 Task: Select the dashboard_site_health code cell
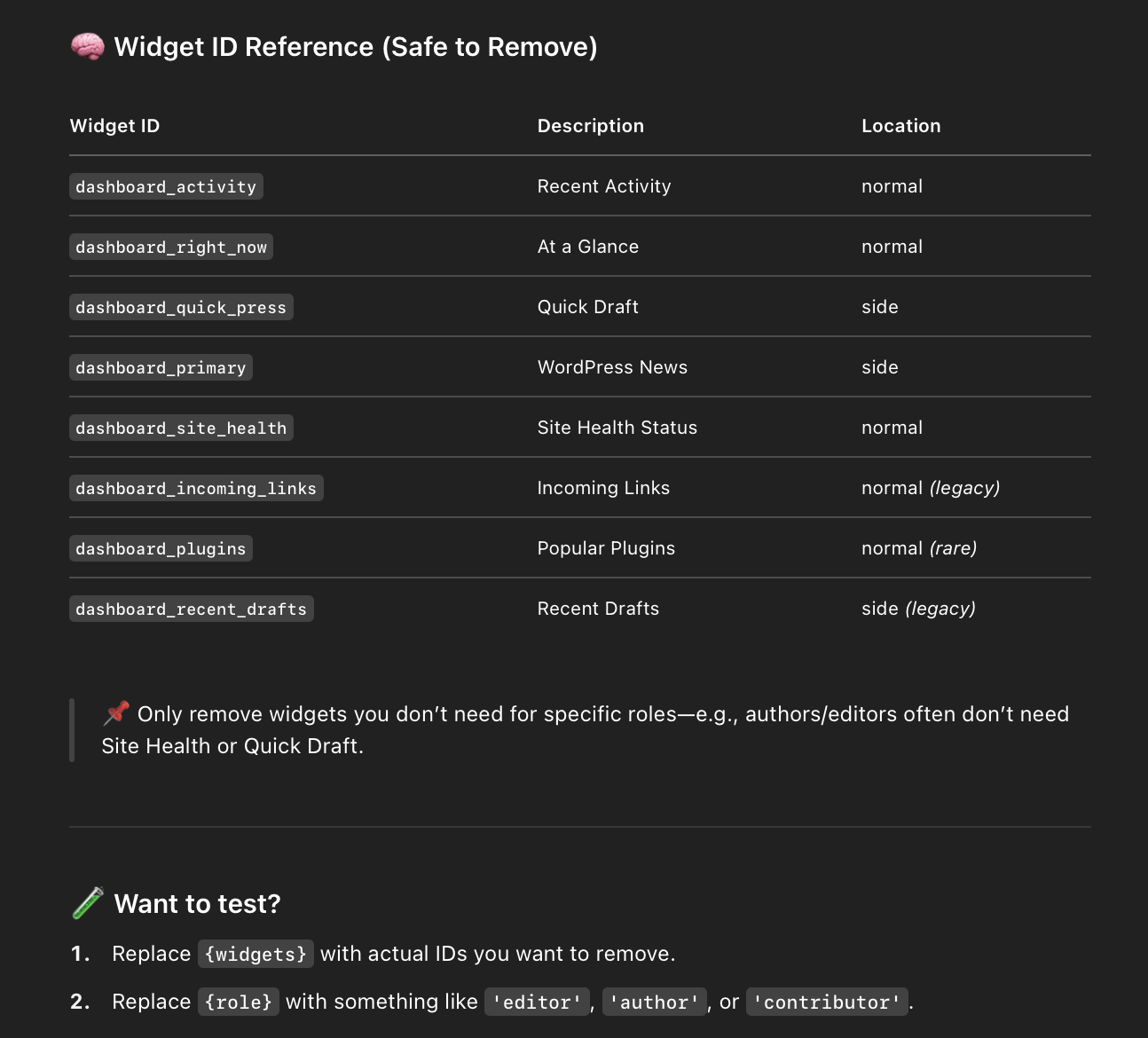(181, 428)
